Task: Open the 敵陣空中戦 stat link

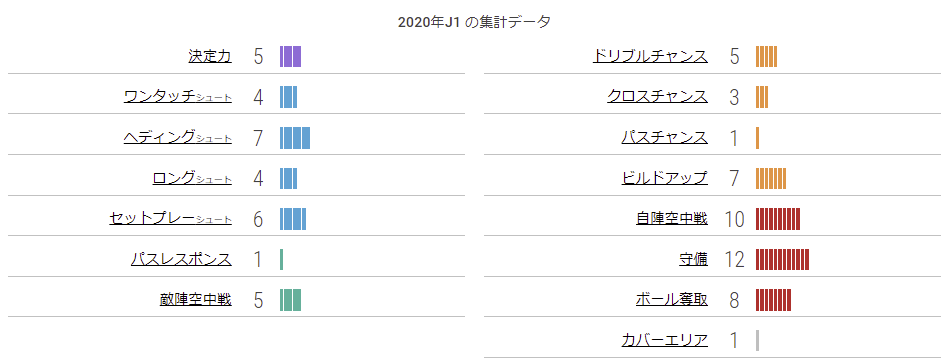Action: (x=196, y=299)
